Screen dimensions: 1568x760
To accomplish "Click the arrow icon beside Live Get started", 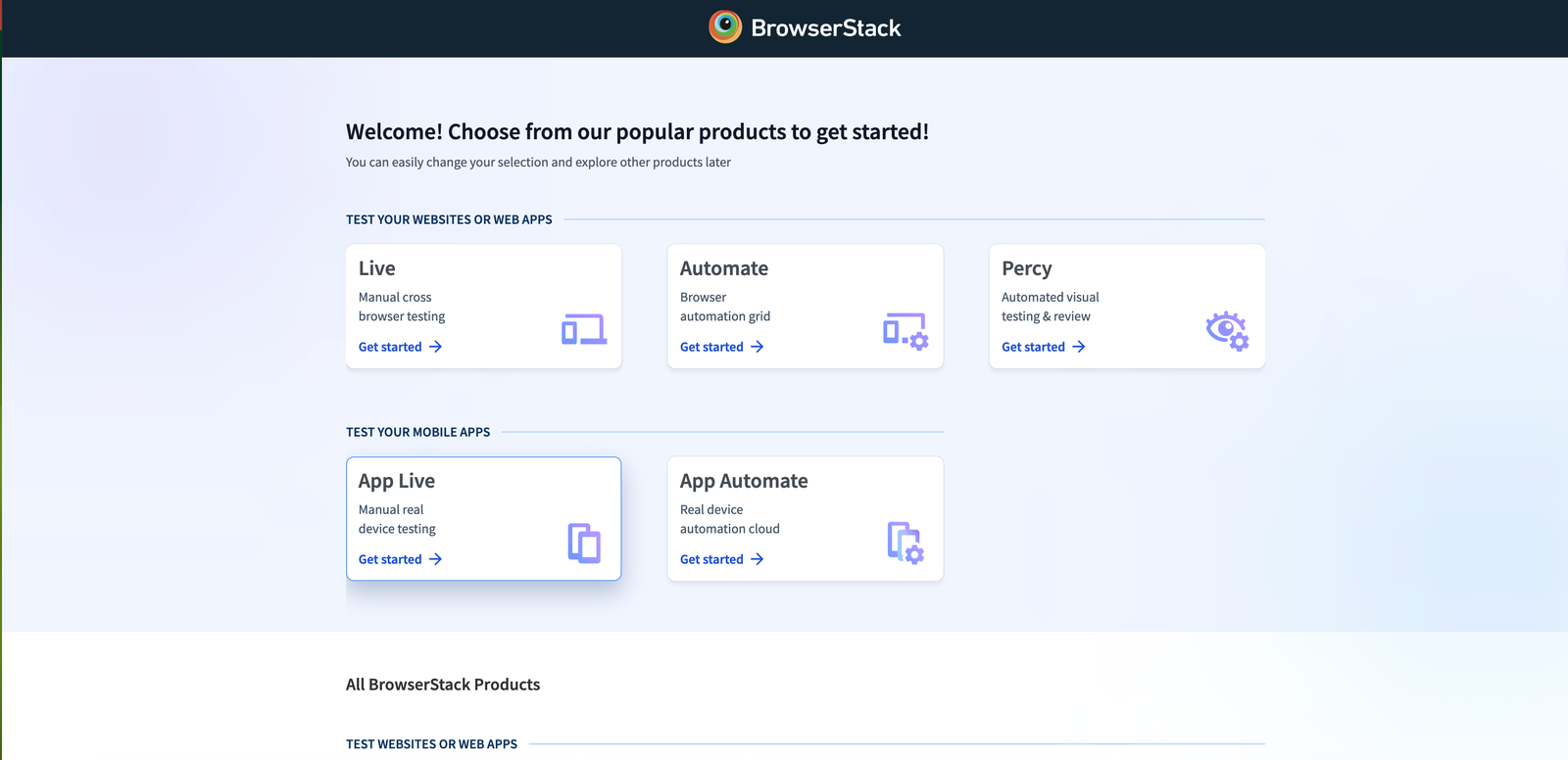I will pyautogui.click(x=436, y=347).
